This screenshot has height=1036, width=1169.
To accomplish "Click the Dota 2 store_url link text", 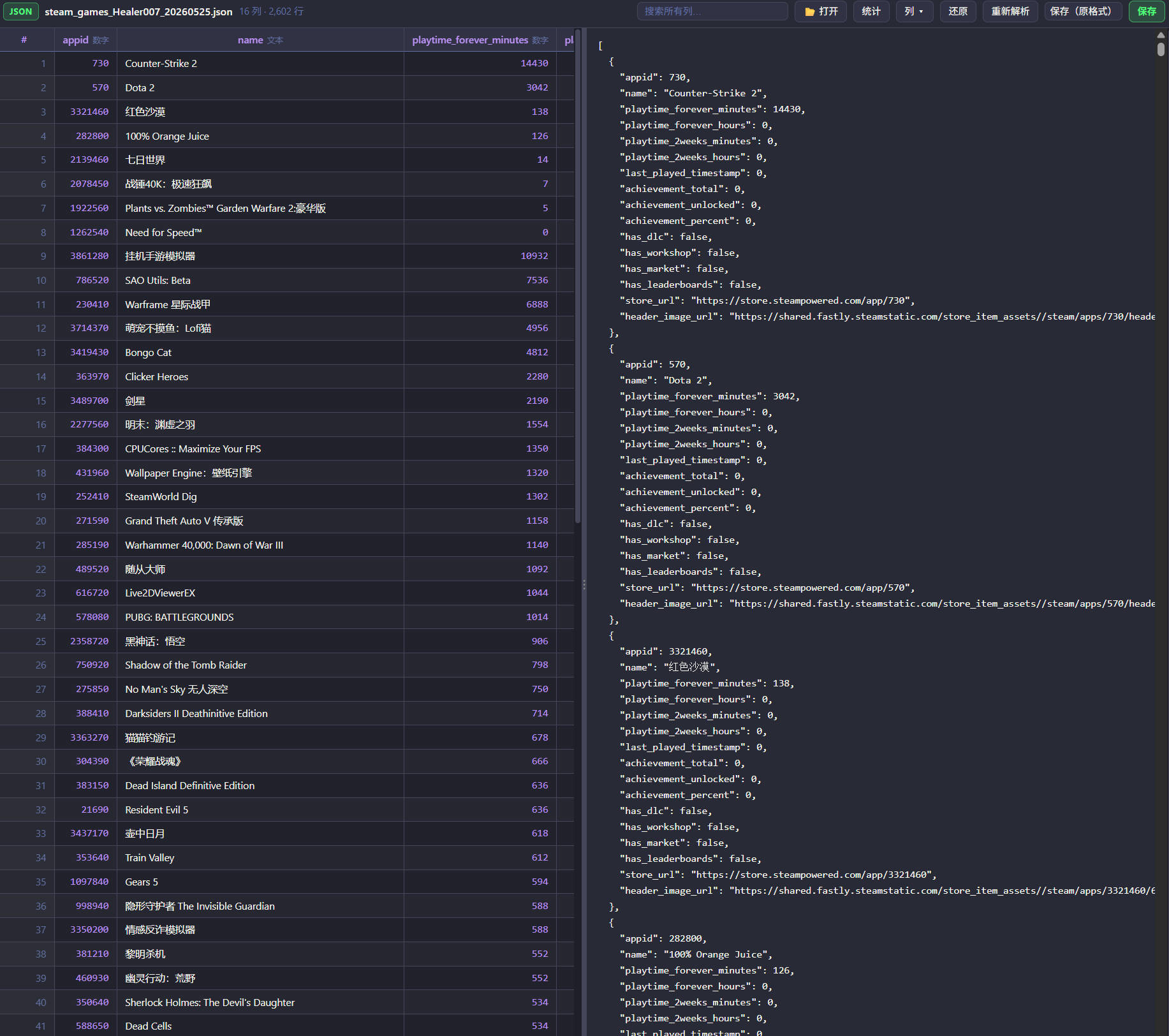I will click(x=804, y=588).
